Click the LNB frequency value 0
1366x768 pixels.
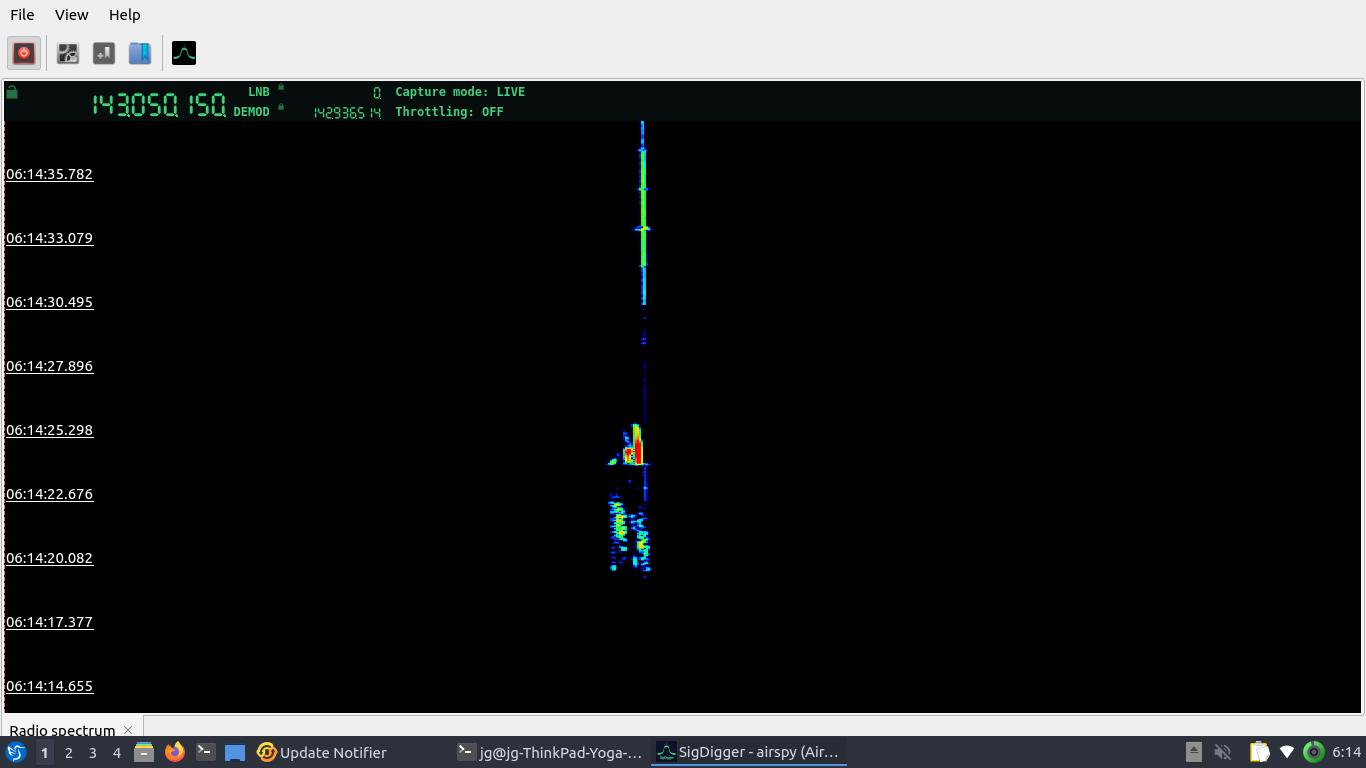point(377,92)
